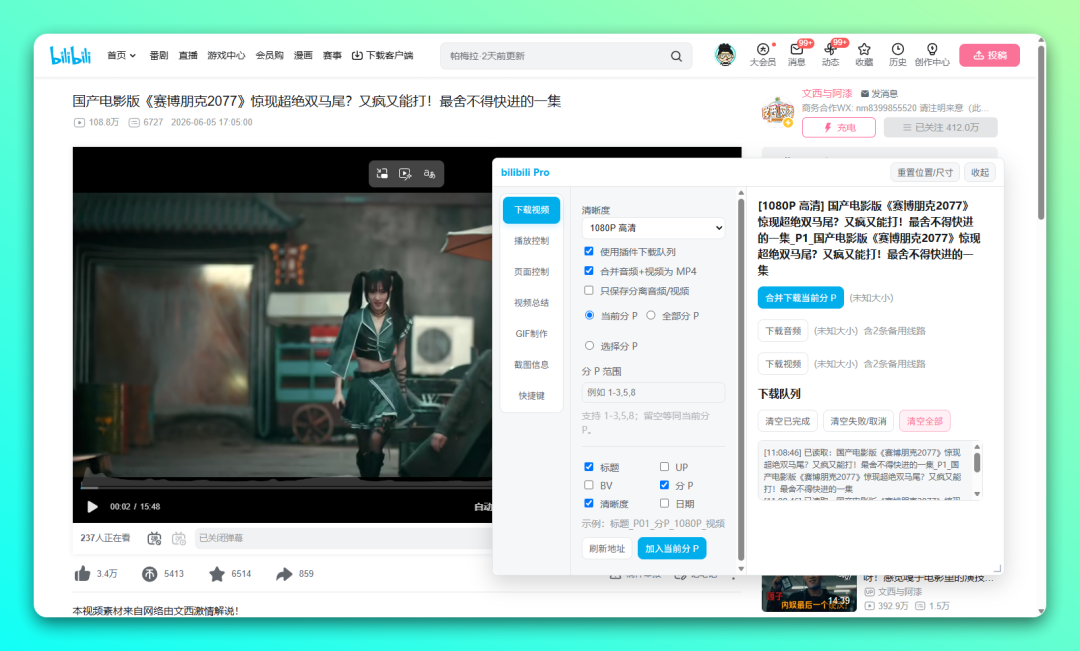Screen dimensions: 1080x651
Task: Open the 历史 history clock icon
Action: click(897, 49)
